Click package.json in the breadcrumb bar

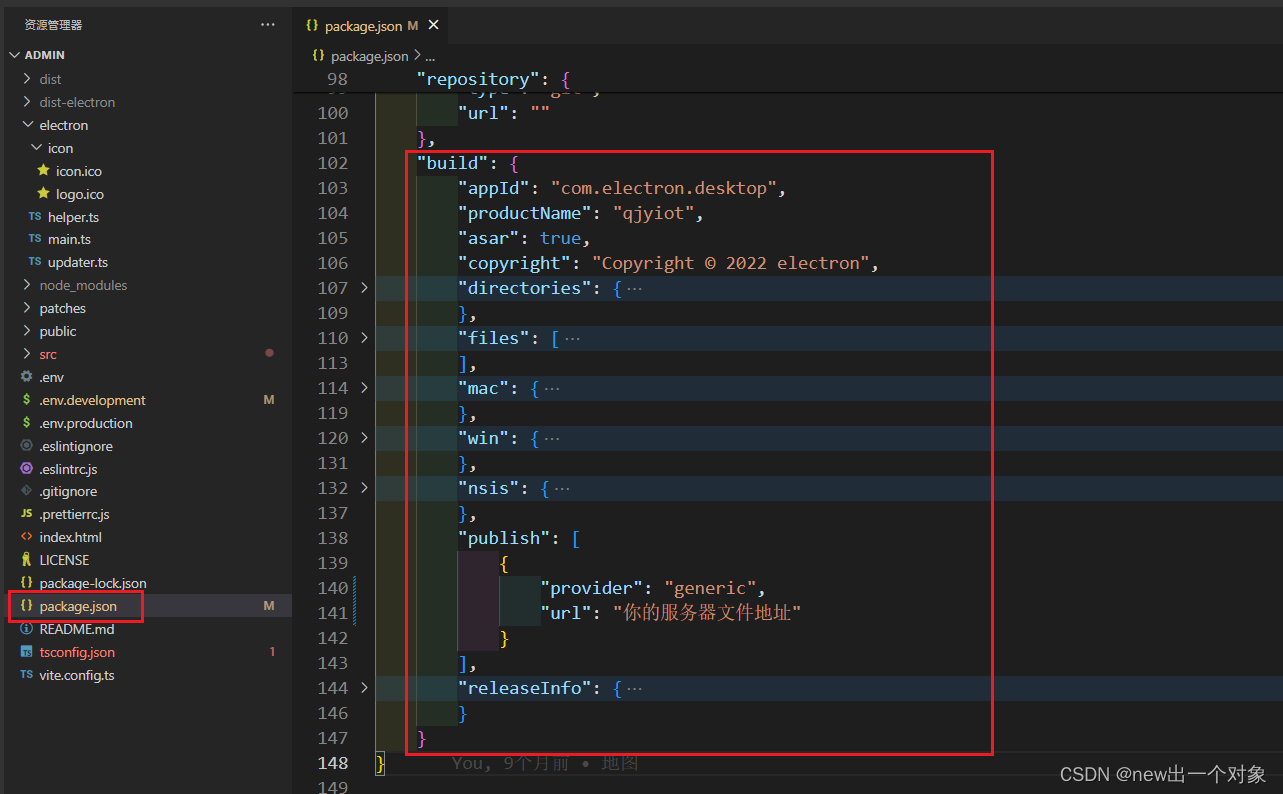point(372,56)
